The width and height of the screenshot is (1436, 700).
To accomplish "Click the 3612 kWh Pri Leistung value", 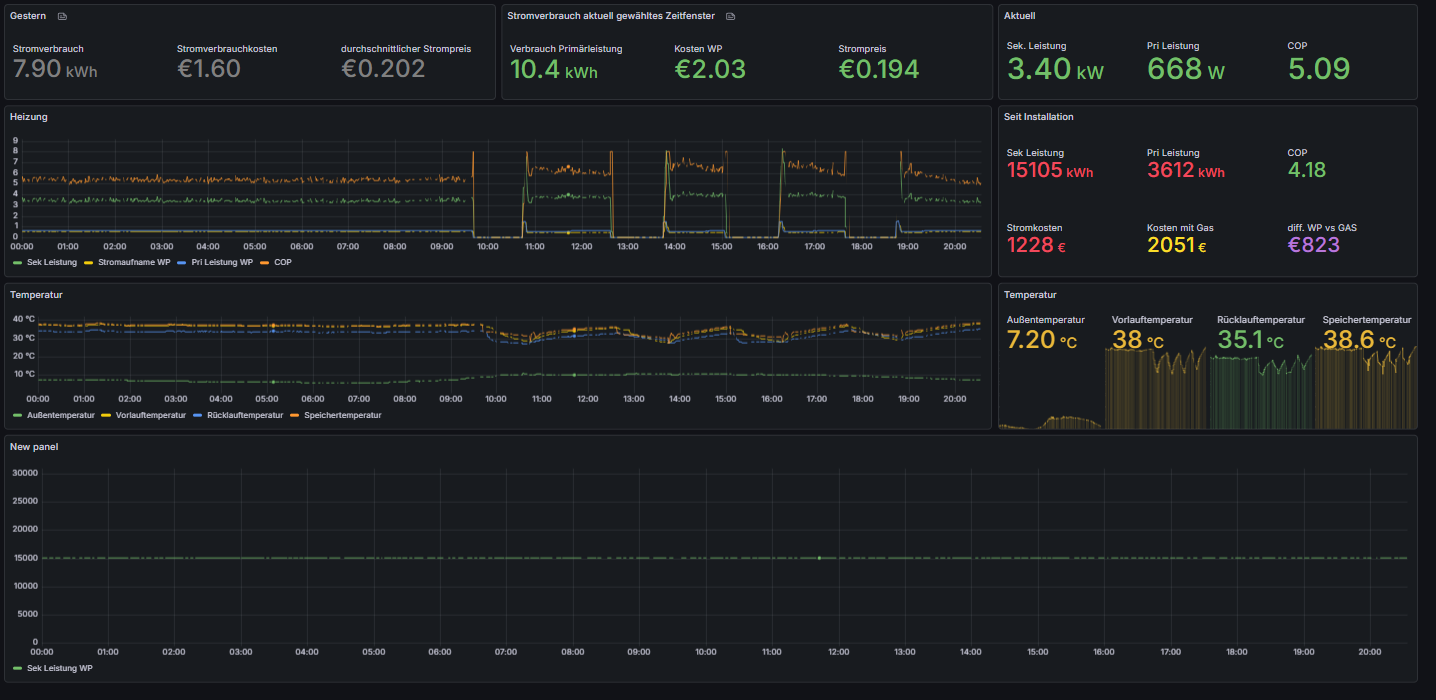I will pyautogui.click(x=1186, y=171).
